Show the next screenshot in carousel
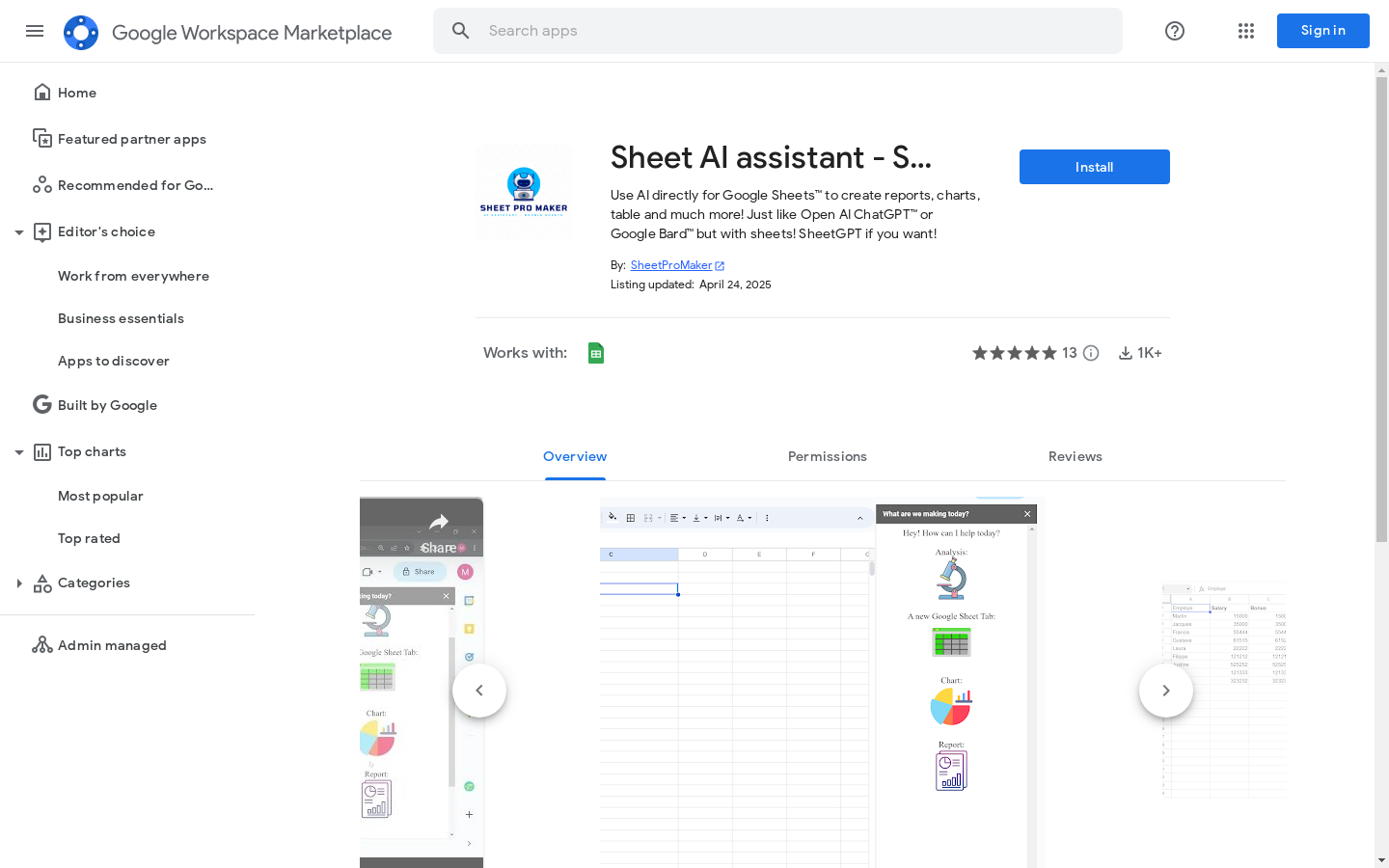 click(x=1166, y=691)
